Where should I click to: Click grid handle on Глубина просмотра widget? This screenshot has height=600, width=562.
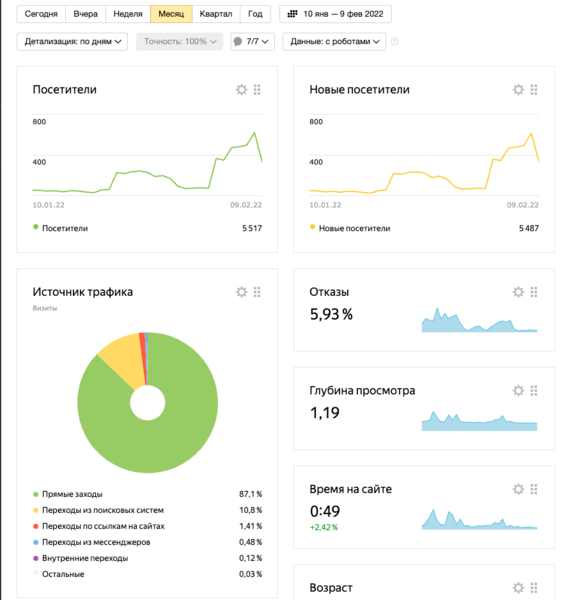pos(534,391)
